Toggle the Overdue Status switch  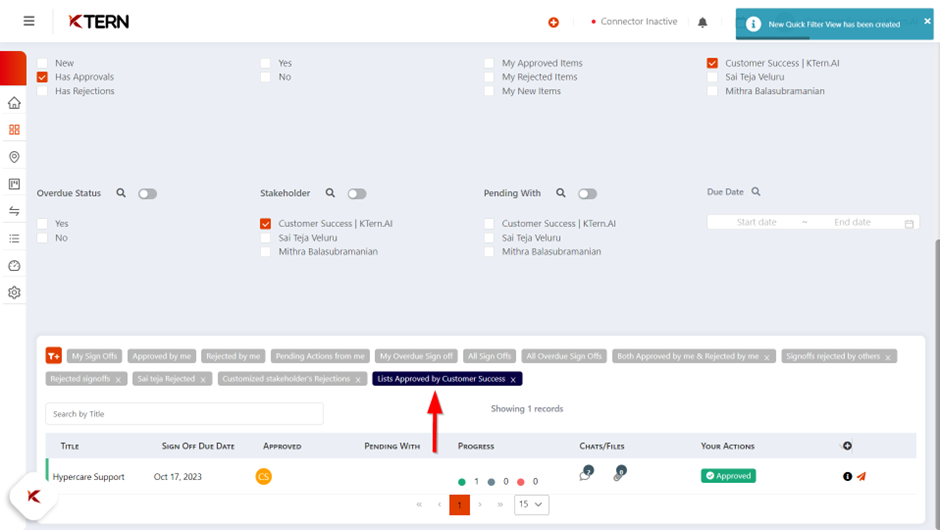147,194
